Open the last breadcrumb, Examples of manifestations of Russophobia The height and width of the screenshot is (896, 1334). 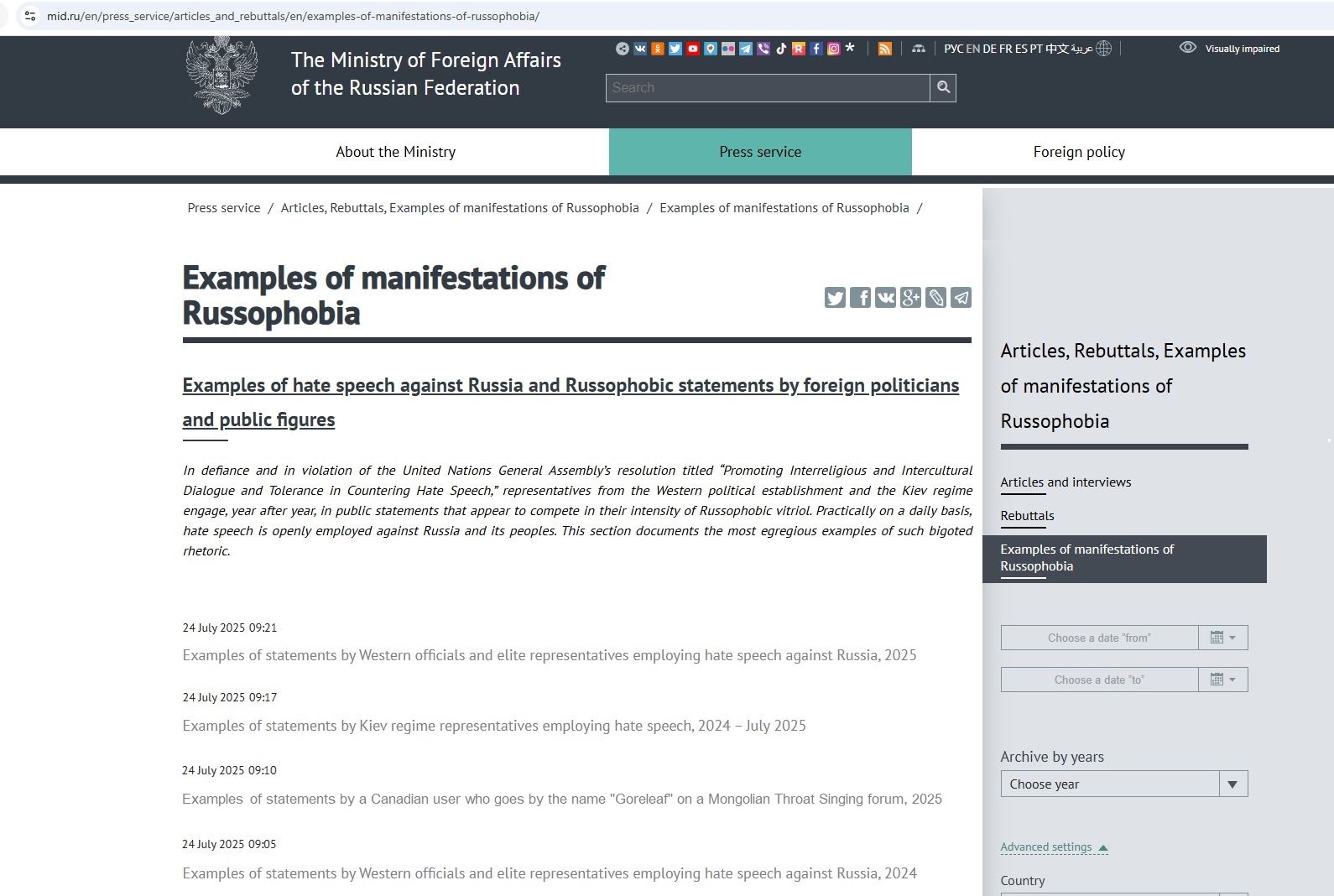tap(784, 208)
